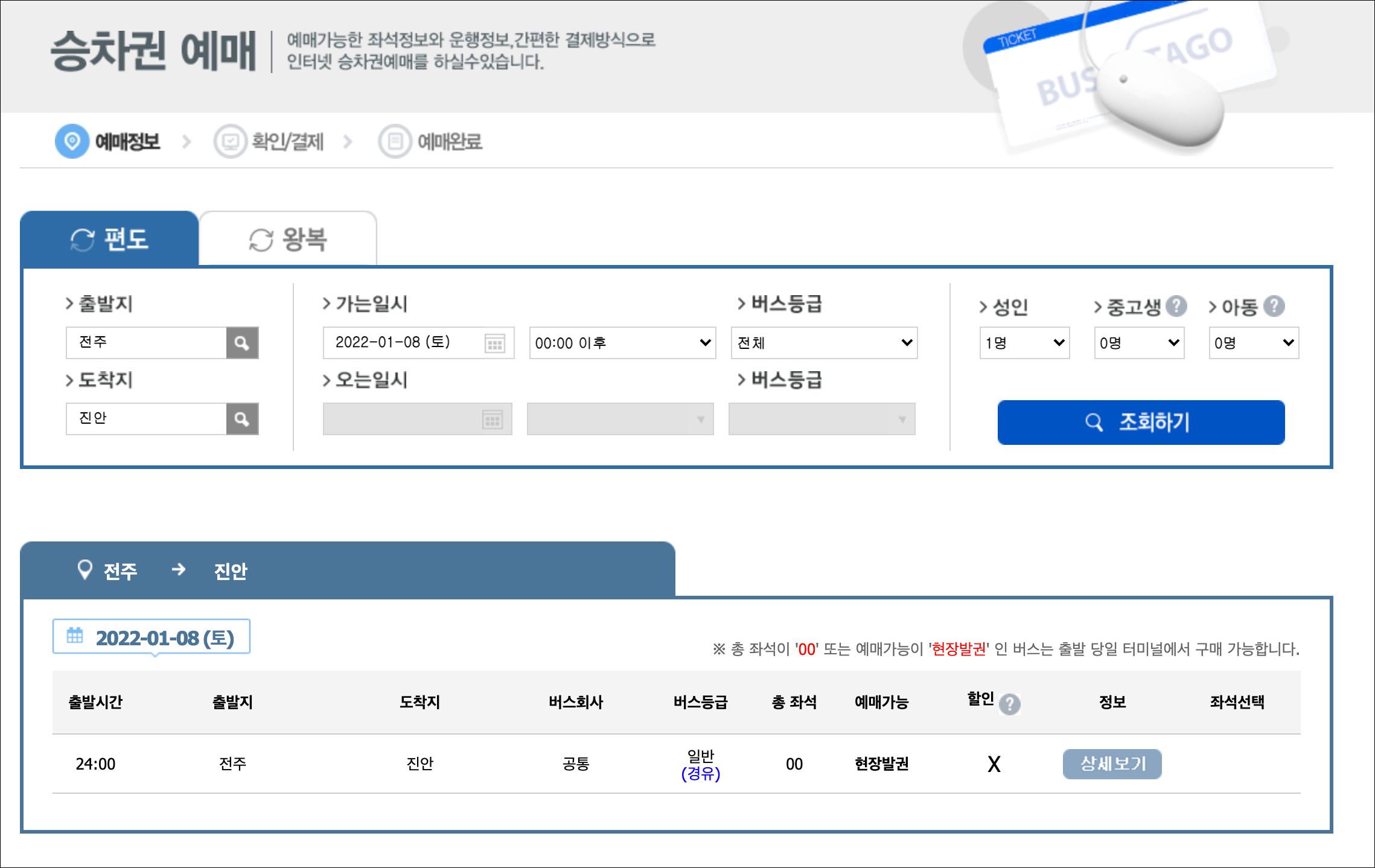Click the 예매완료 step icon
Viewport: 1375px width, 868px height.
click(x=395, y=141)
